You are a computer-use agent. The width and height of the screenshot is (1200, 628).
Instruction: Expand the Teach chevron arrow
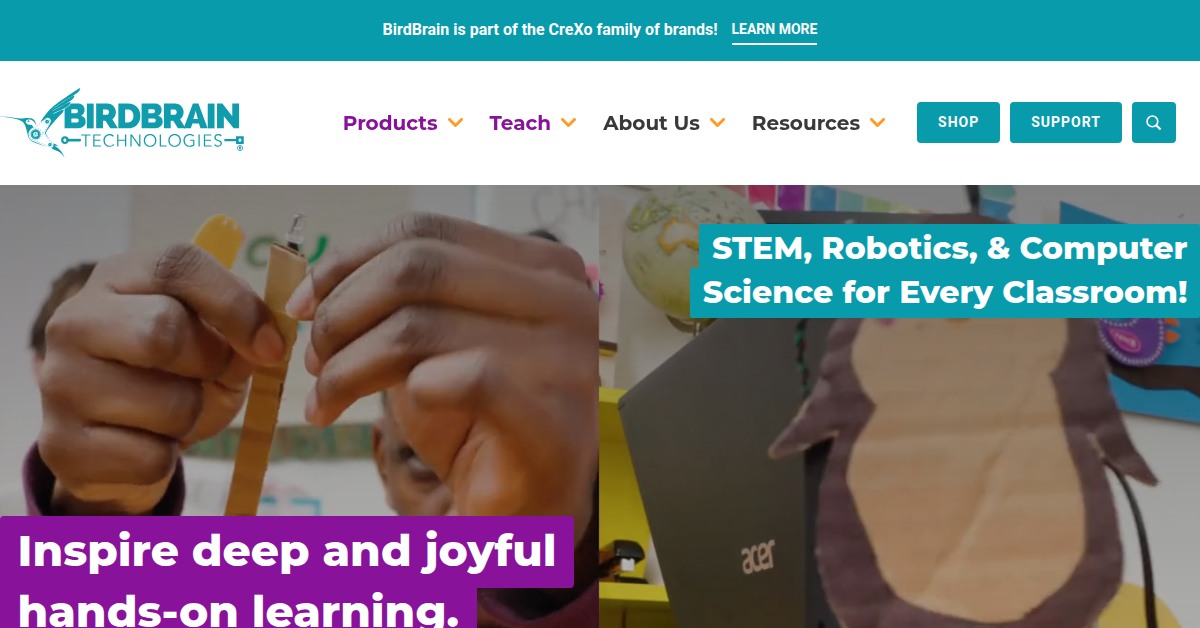coord(568,123)
